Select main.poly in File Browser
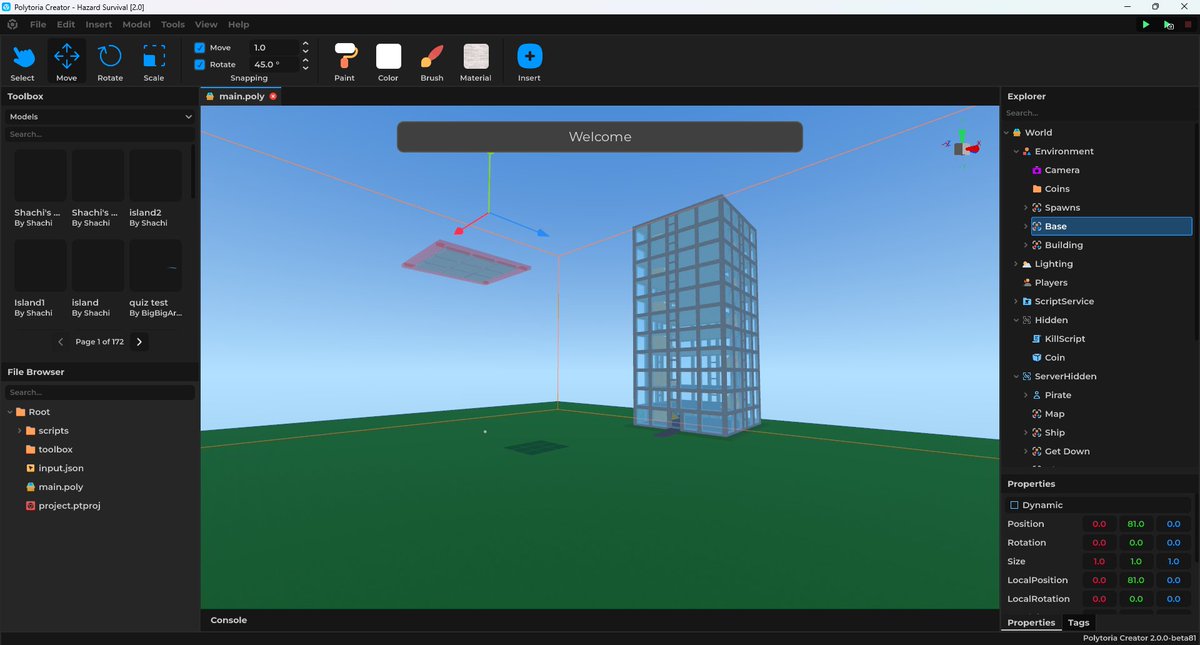Screen dimensions: 1200x645 click(x=61, y=487)
